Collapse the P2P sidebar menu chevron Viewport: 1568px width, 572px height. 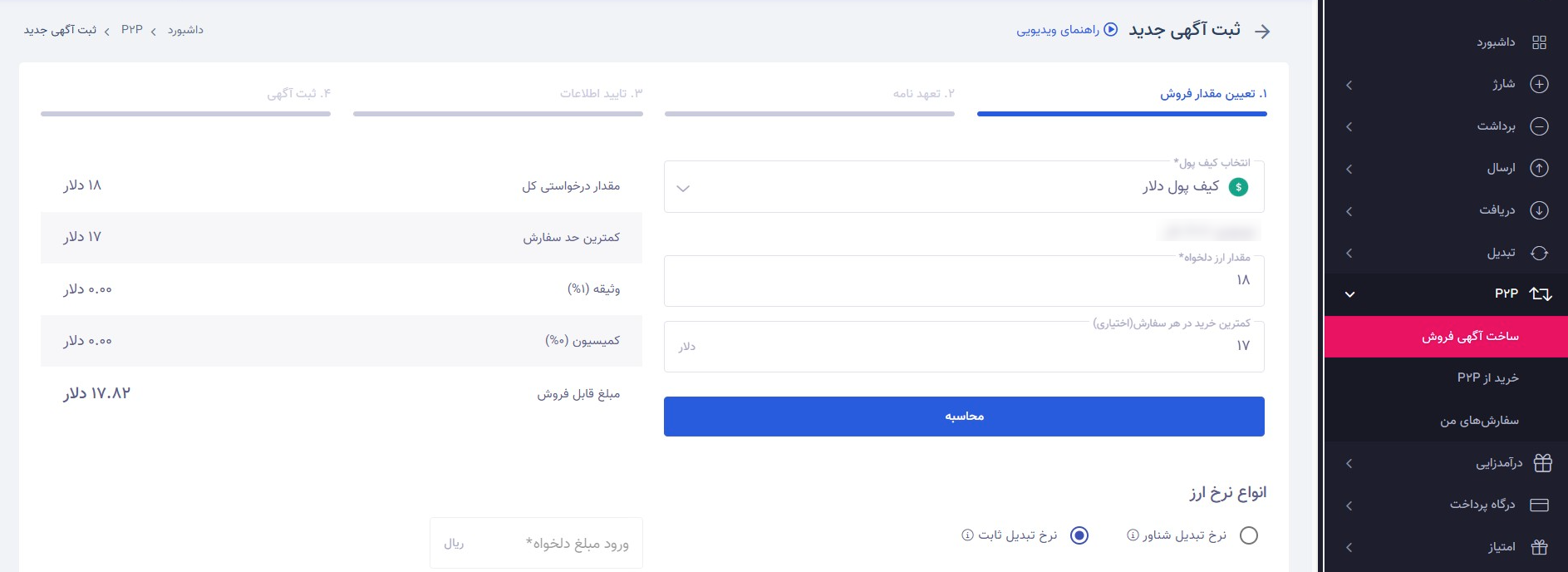(1349, 294)
